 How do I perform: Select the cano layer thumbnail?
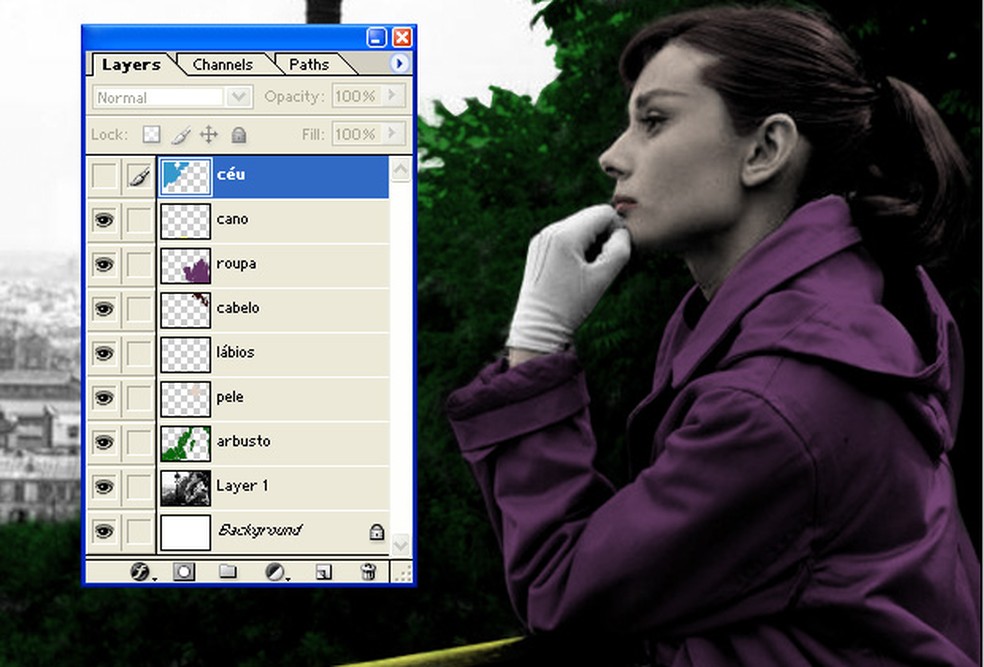tap(185, 221)
